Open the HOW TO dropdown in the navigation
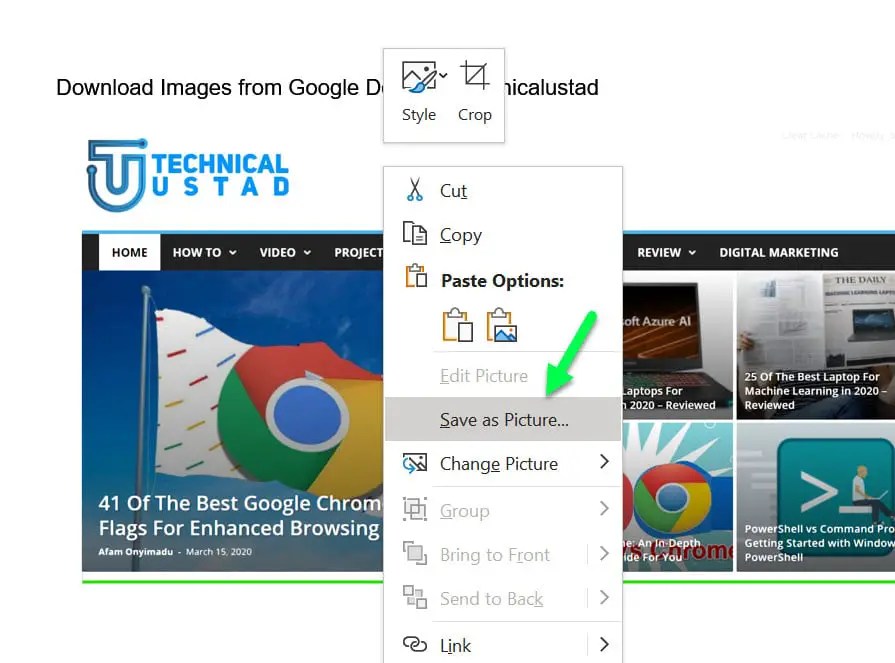 click(x=204, y=252)
